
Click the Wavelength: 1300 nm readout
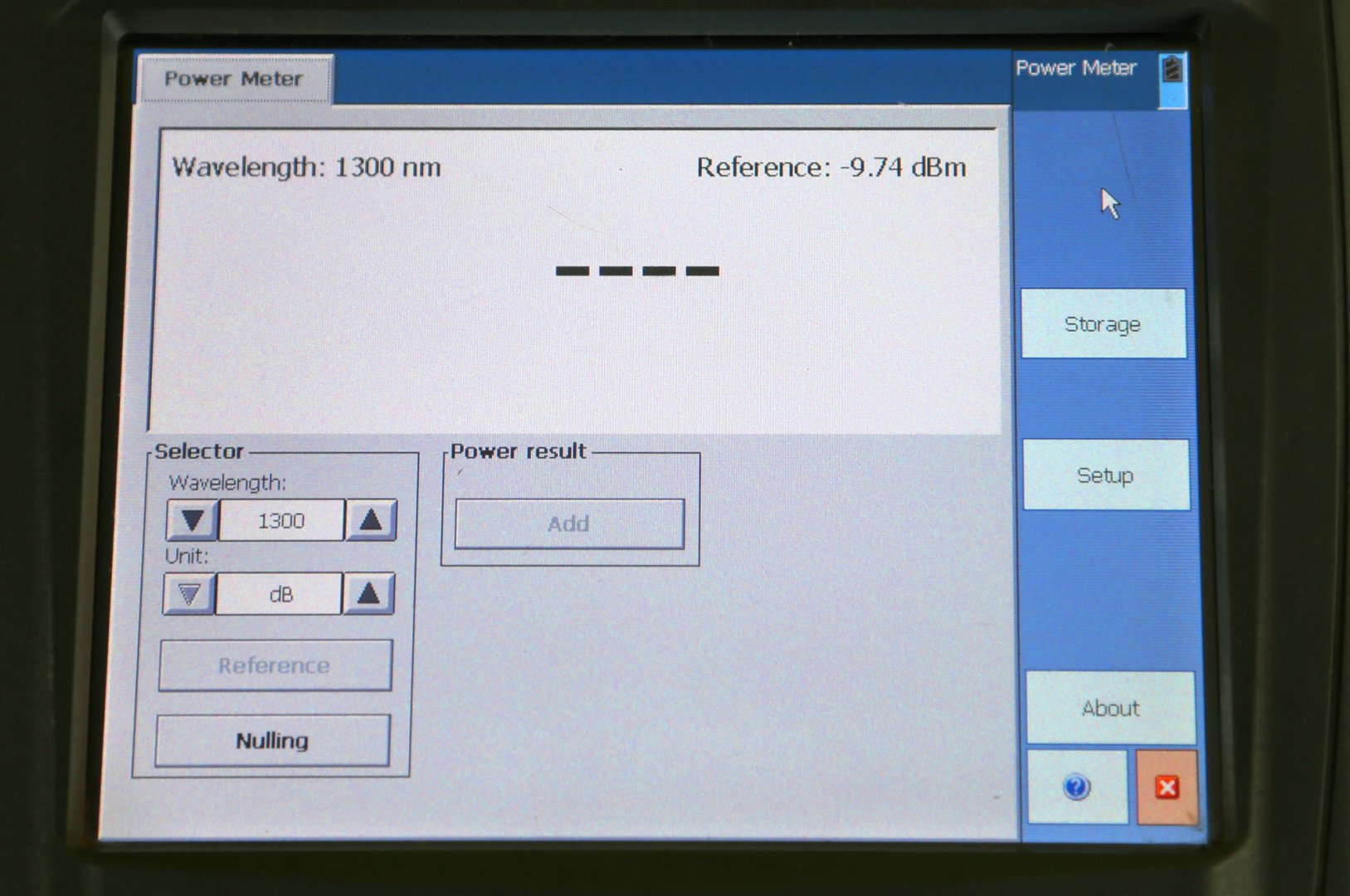coord(306,168)
